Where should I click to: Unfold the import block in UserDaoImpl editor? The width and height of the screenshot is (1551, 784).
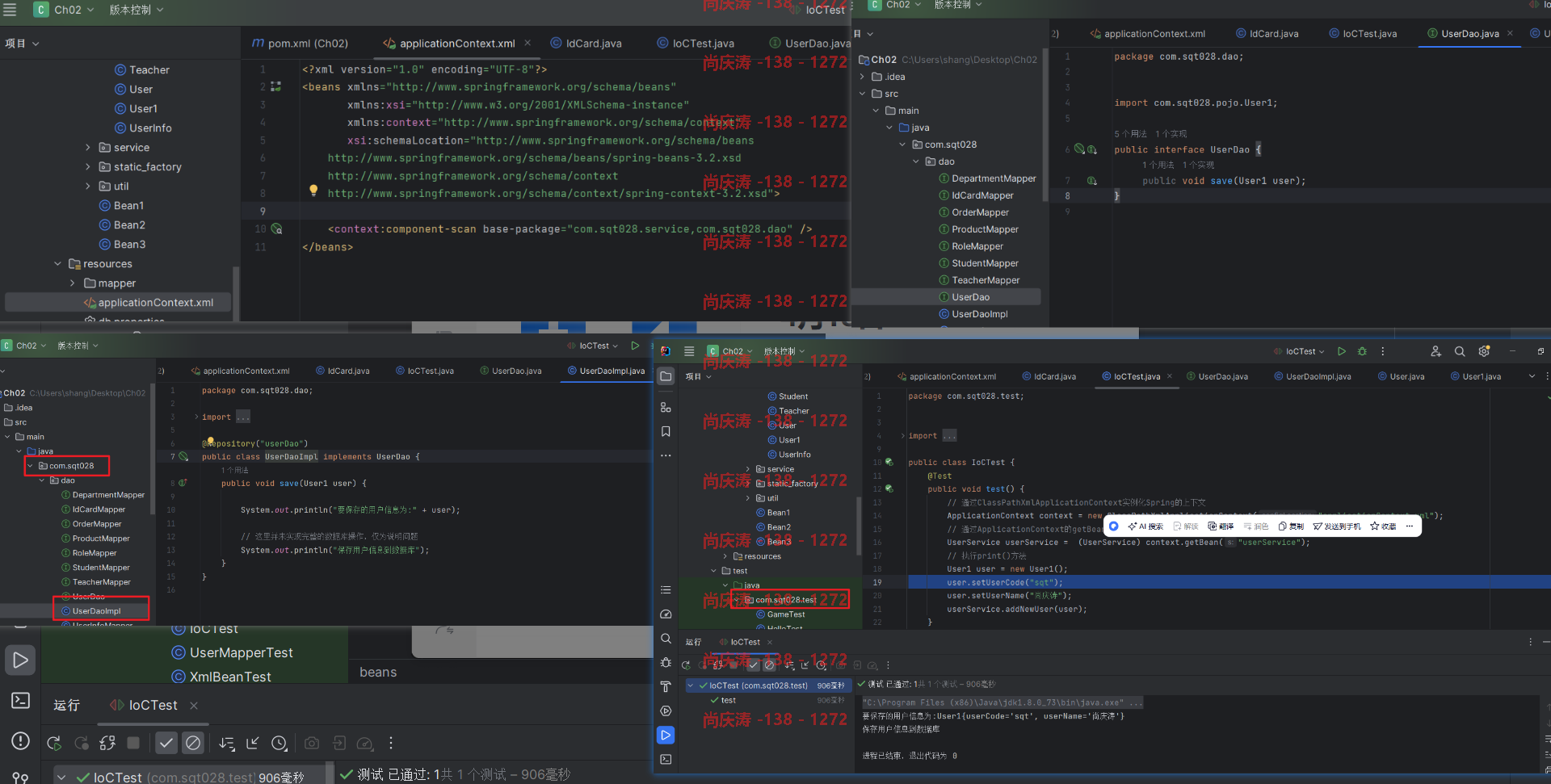pyautogui.click(x=196, y=417)
